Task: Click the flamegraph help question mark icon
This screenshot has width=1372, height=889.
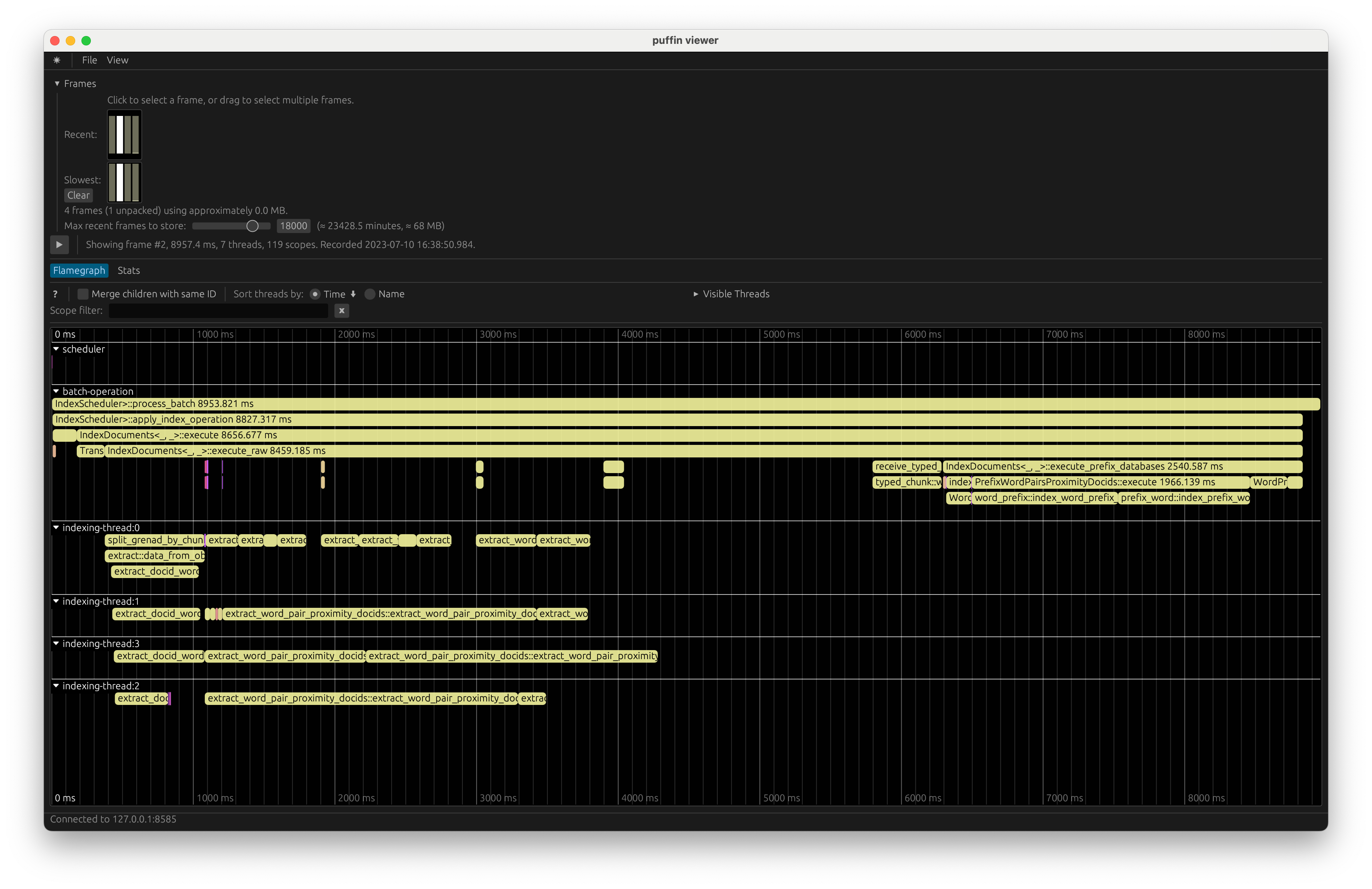Action: pyautogui.click(x=55, y=294)
